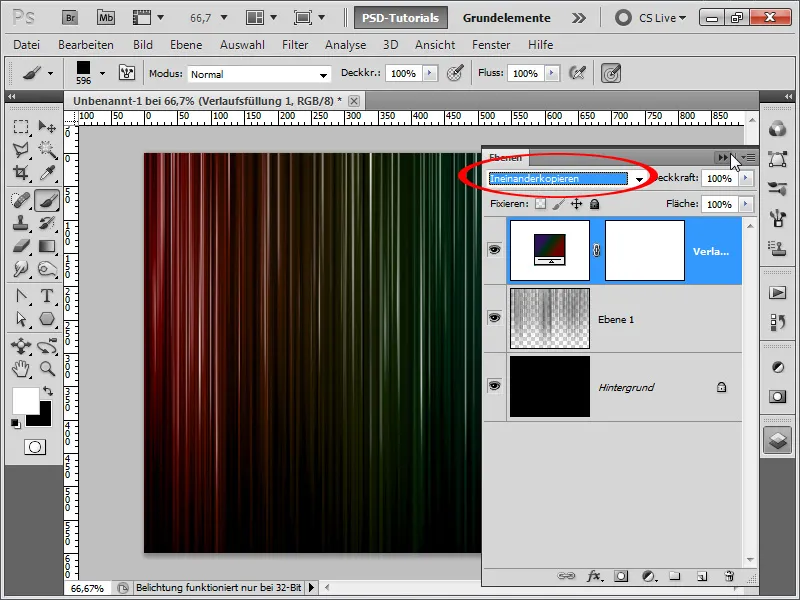Image resolution: width=800 pixels, height=600 pixels.
Task: Switch to Grundelemente workspace
Action: pyautogui.click(x=507, y=18)
